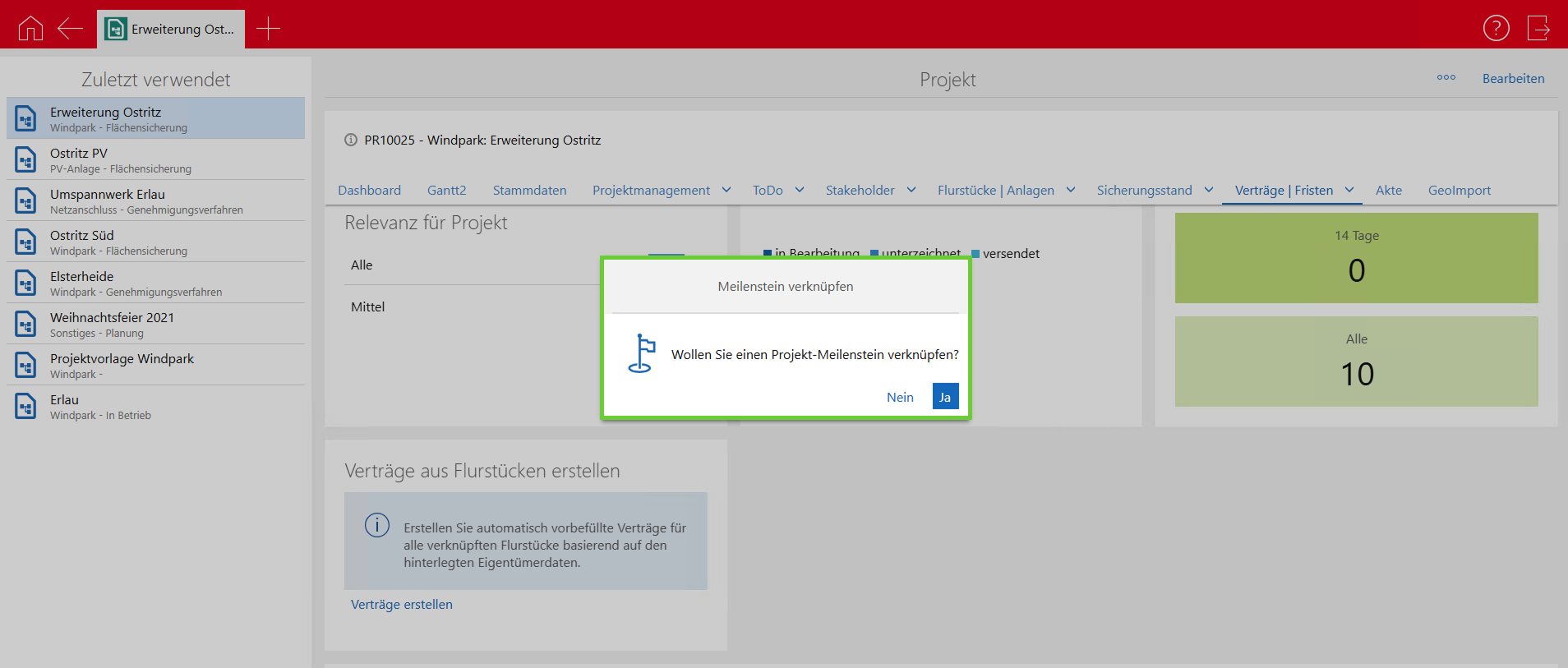Click the Bearbeiten link
This screenshot has width=1568, height=668.
click(1513, 79)
